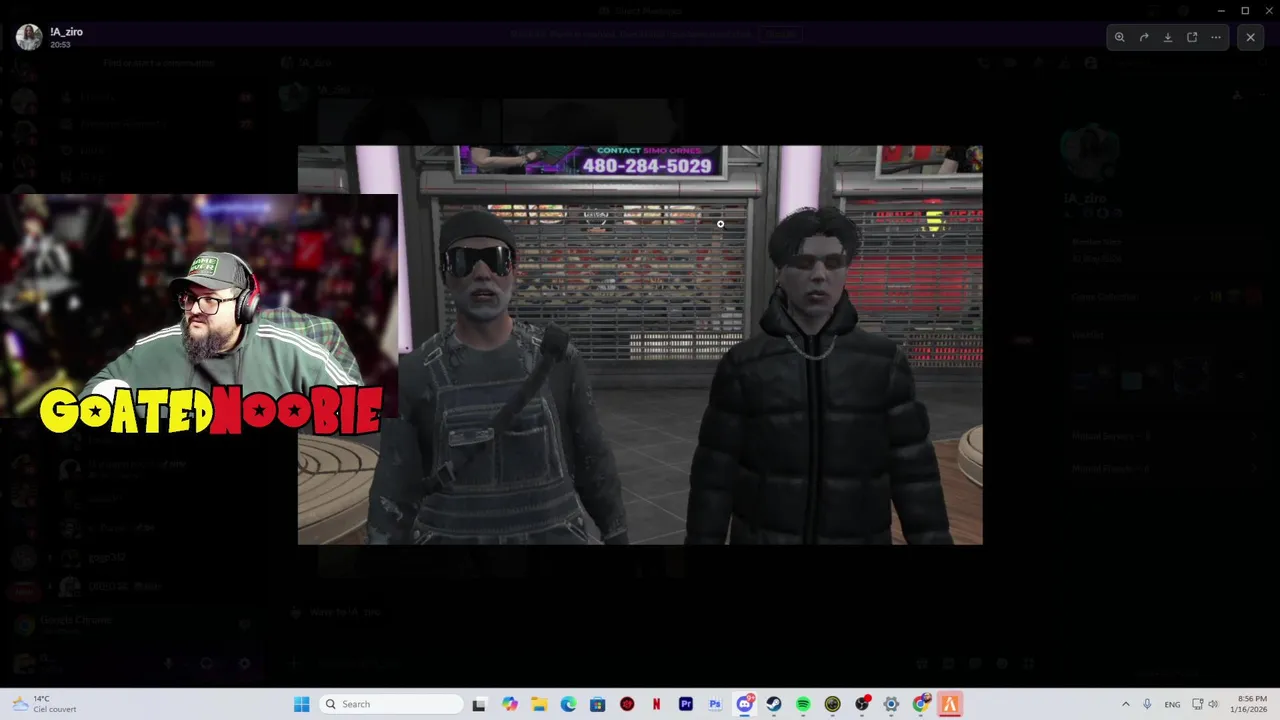Open Steam from the taskbar
The image size is (1280, 720).
(x=774, y=704)
